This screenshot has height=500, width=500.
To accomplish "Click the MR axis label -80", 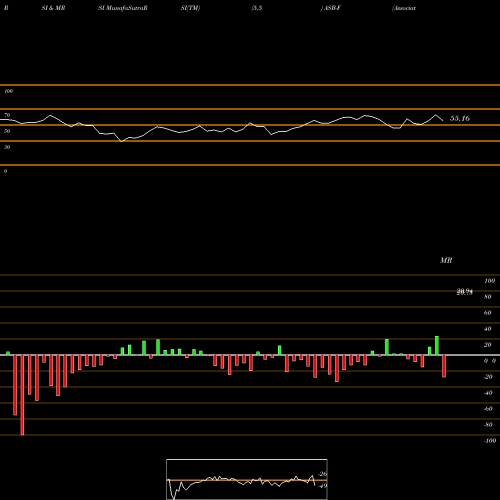I will click(x=488, y=425).
